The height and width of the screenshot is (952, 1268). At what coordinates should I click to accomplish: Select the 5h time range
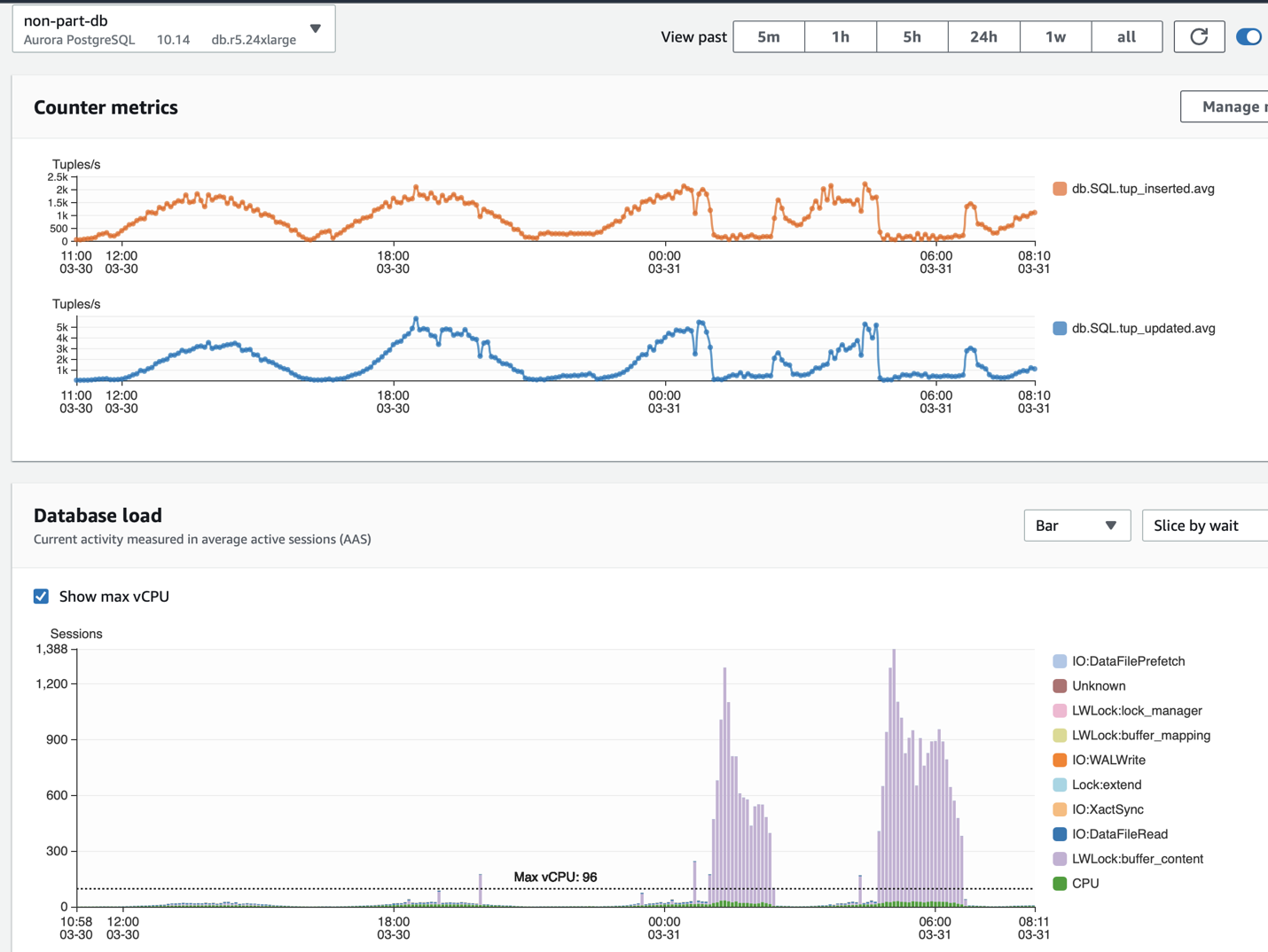tap(912, 36)
